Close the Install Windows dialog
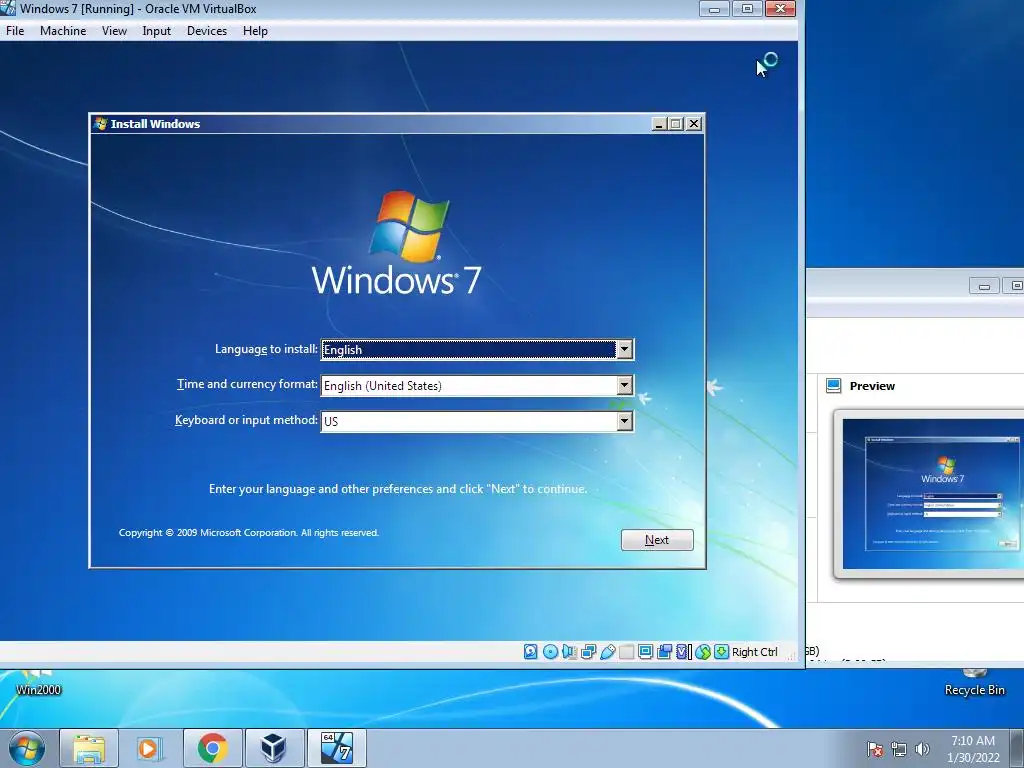 pos(694,123)
